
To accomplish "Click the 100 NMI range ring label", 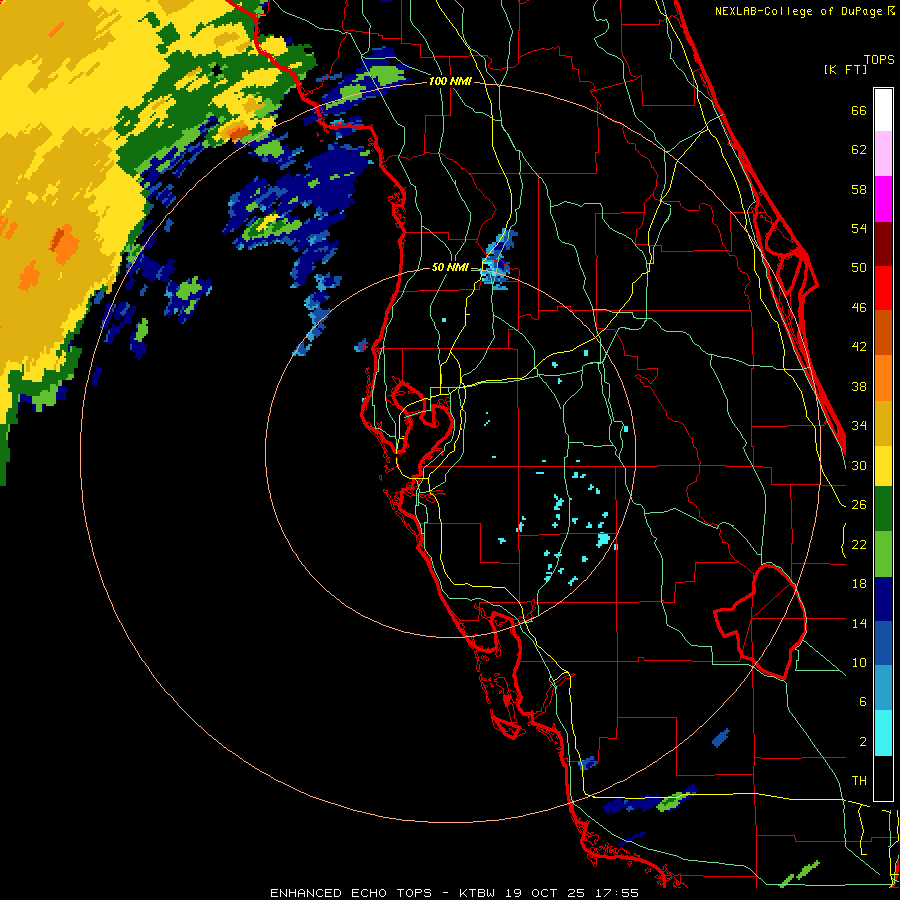I will [450, 81].
